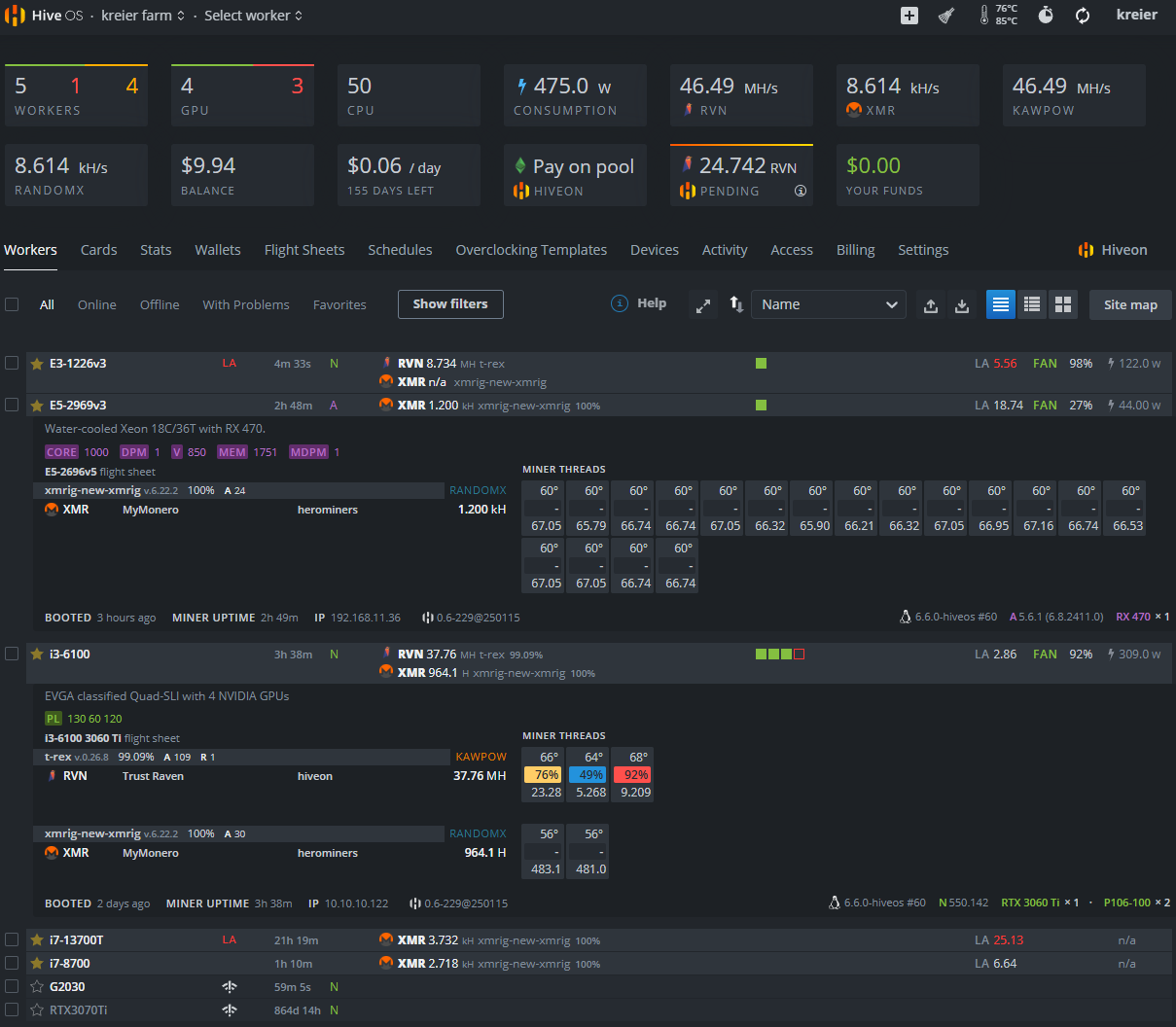Click the download export icon
Viewport: 1176px width, 1027px height.
point(962,305)
